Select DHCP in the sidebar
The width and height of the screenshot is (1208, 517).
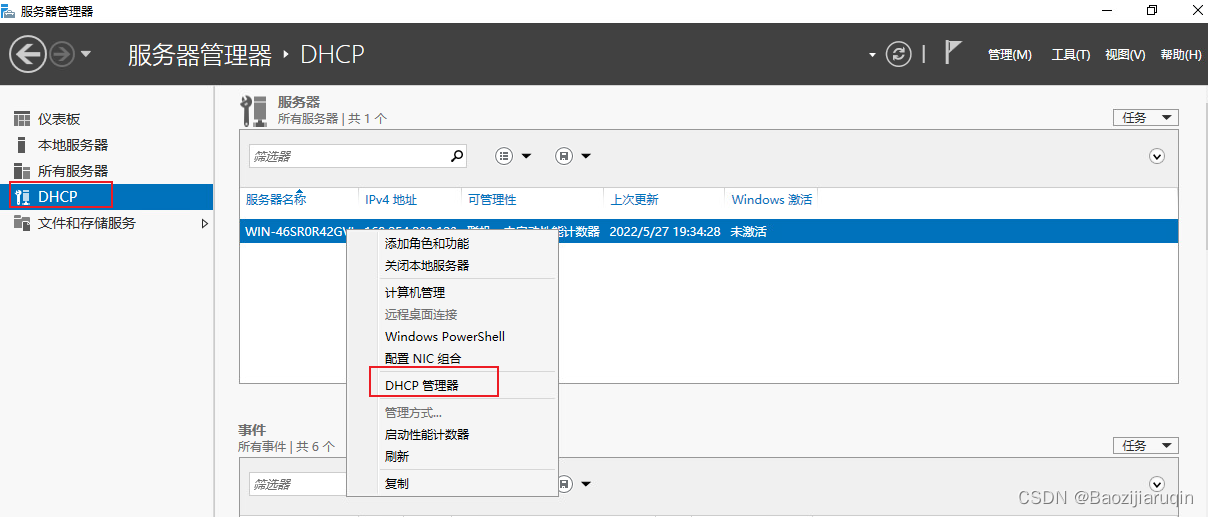click(106, 197)
